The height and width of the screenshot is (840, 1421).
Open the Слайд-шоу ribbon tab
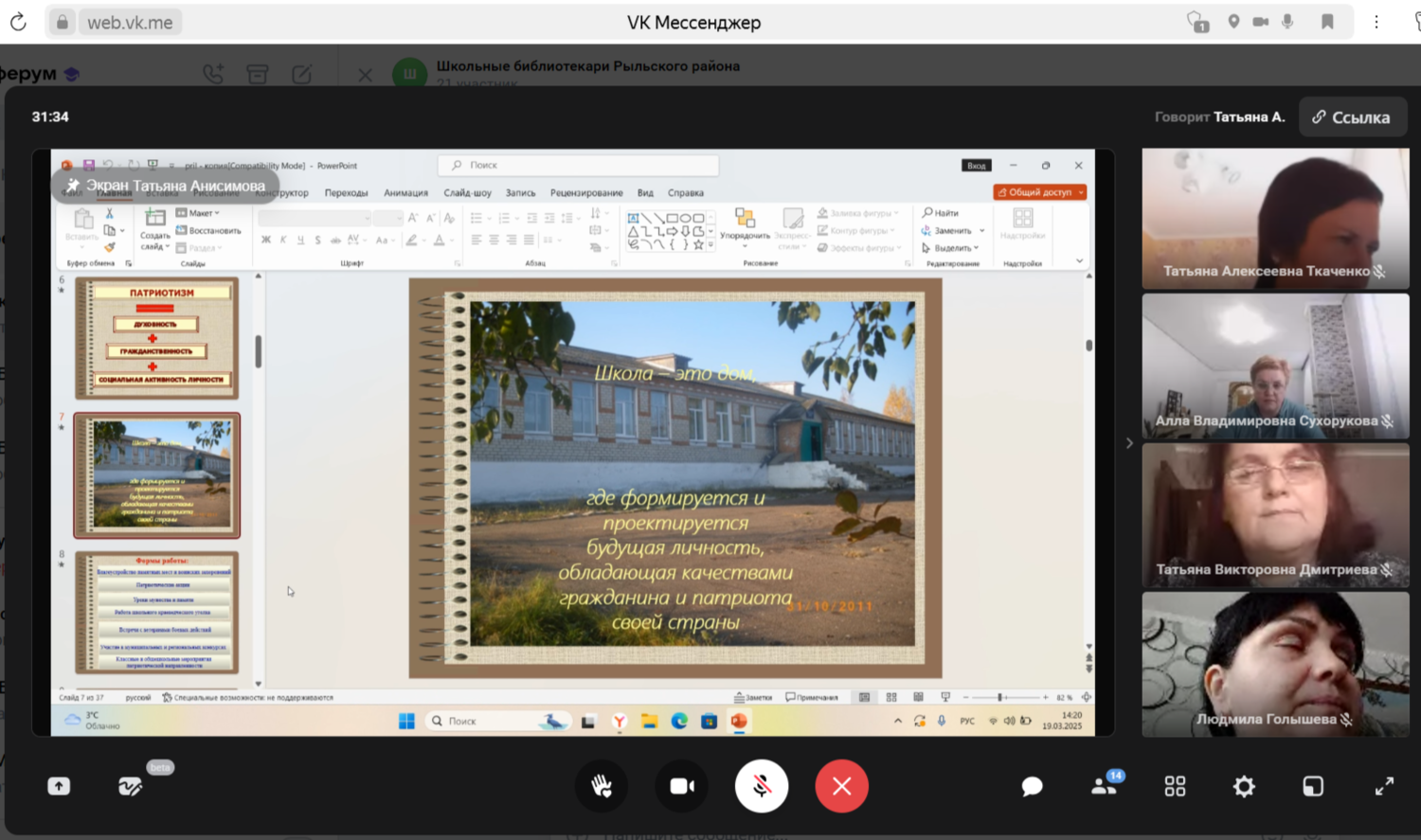coord(467,192)
